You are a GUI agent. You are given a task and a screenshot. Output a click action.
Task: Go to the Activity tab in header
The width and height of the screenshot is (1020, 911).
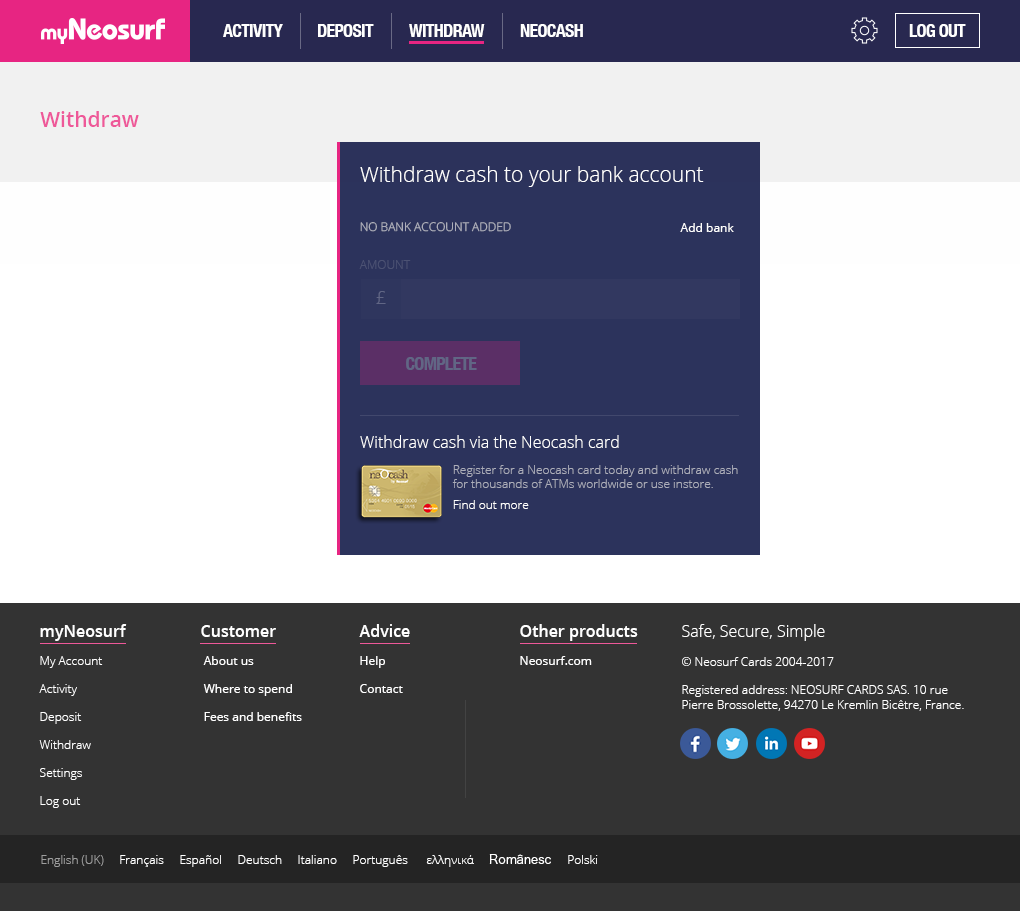252,31
